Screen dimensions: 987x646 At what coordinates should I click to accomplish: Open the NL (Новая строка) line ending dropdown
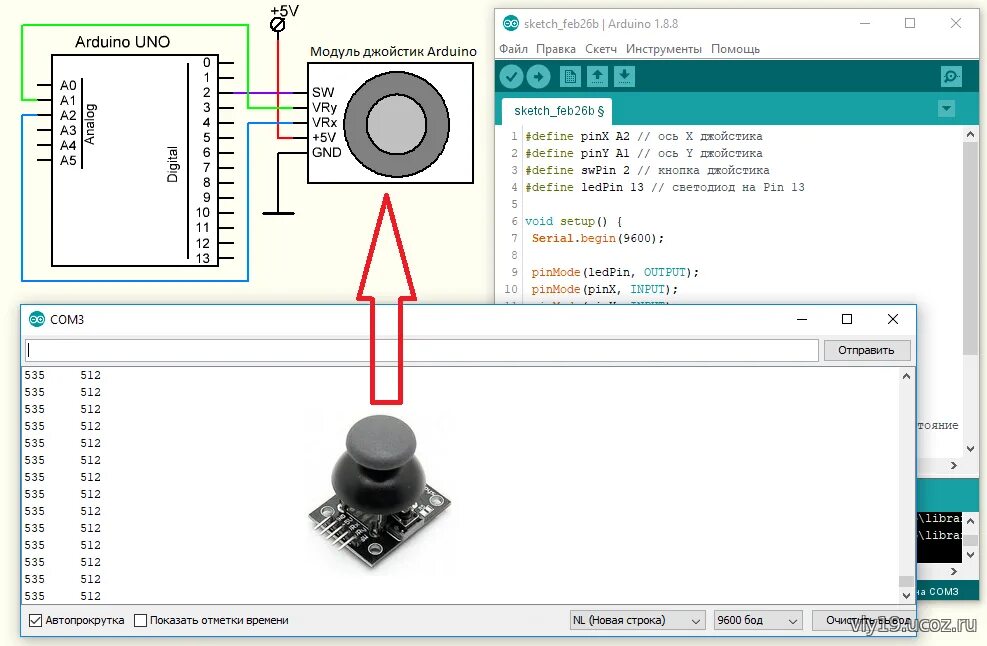[637, 620]
